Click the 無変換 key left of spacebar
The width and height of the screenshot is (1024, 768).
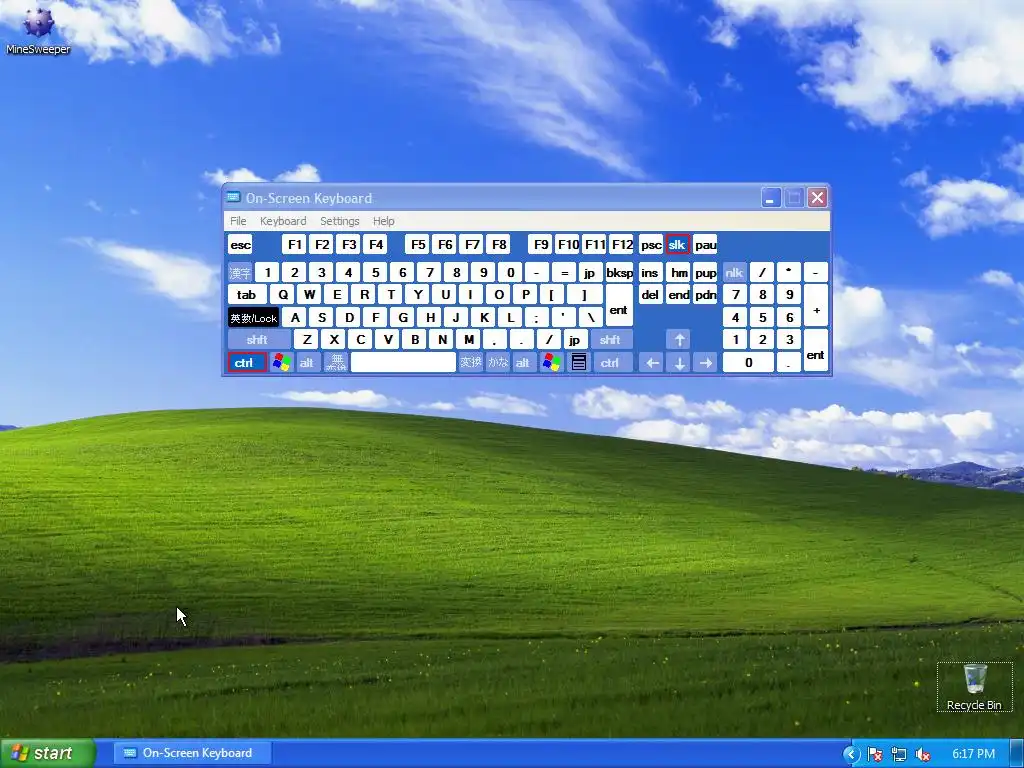[x=336, y=362]
